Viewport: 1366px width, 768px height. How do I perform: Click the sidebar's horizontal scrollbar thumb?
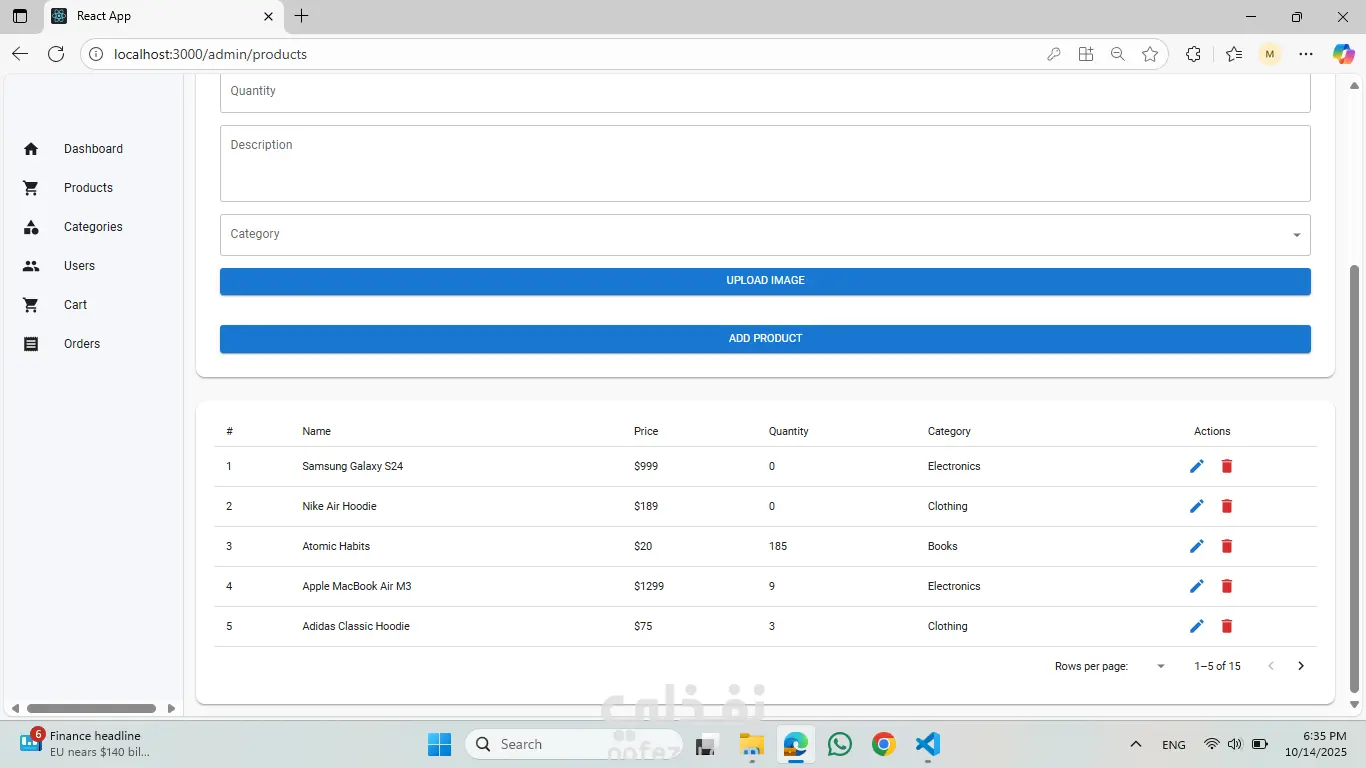[91, 708]
